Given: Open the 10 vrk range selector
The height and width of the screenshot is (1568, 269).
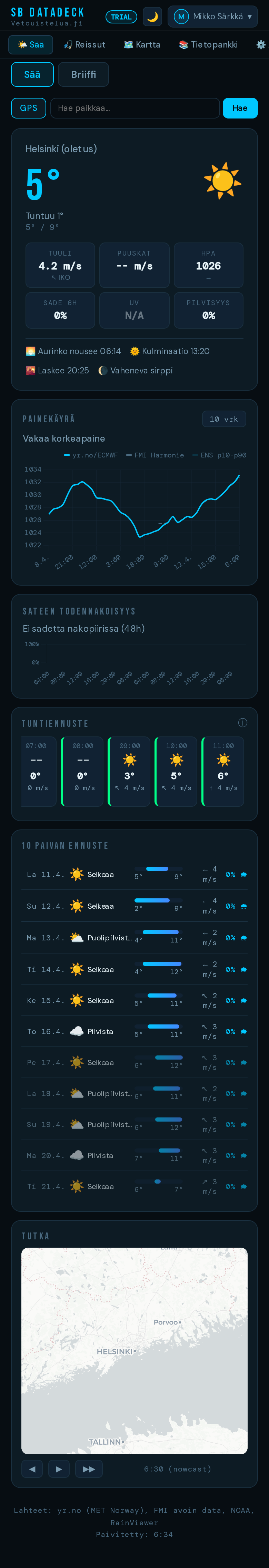Looking at the screenshot, I should 224,419.
